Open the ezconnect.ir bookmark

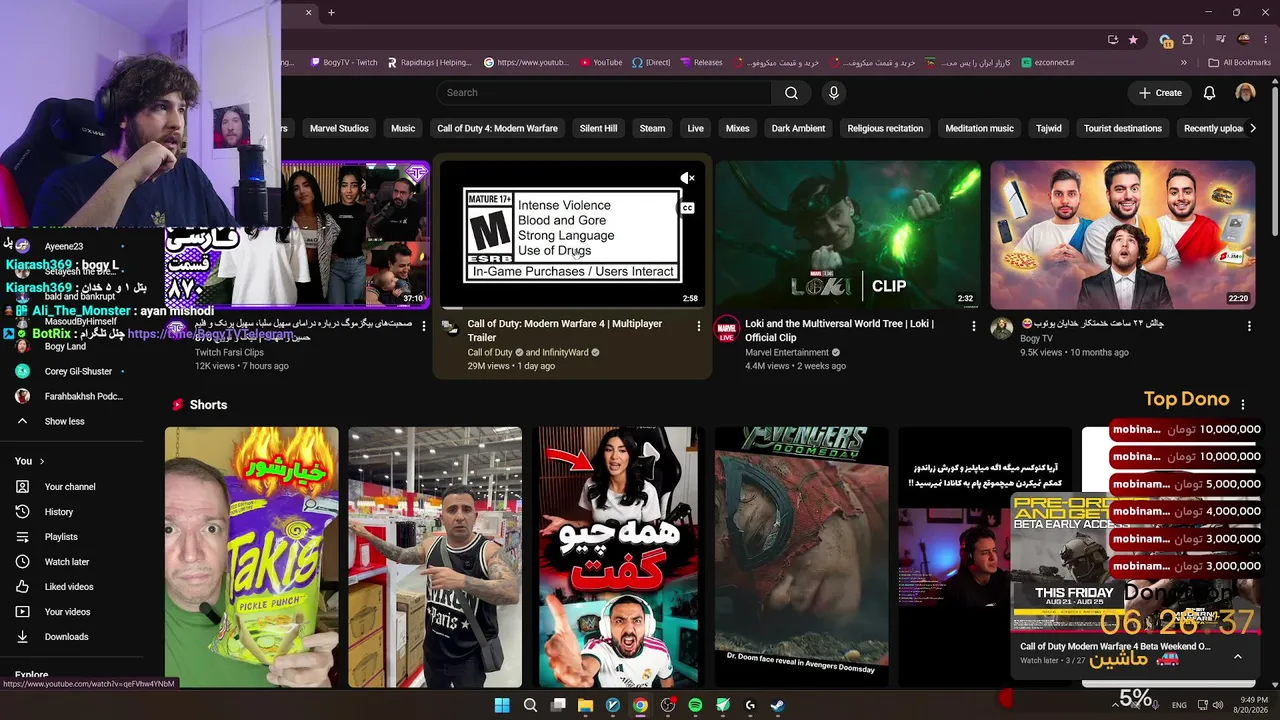click(1048, 62)
